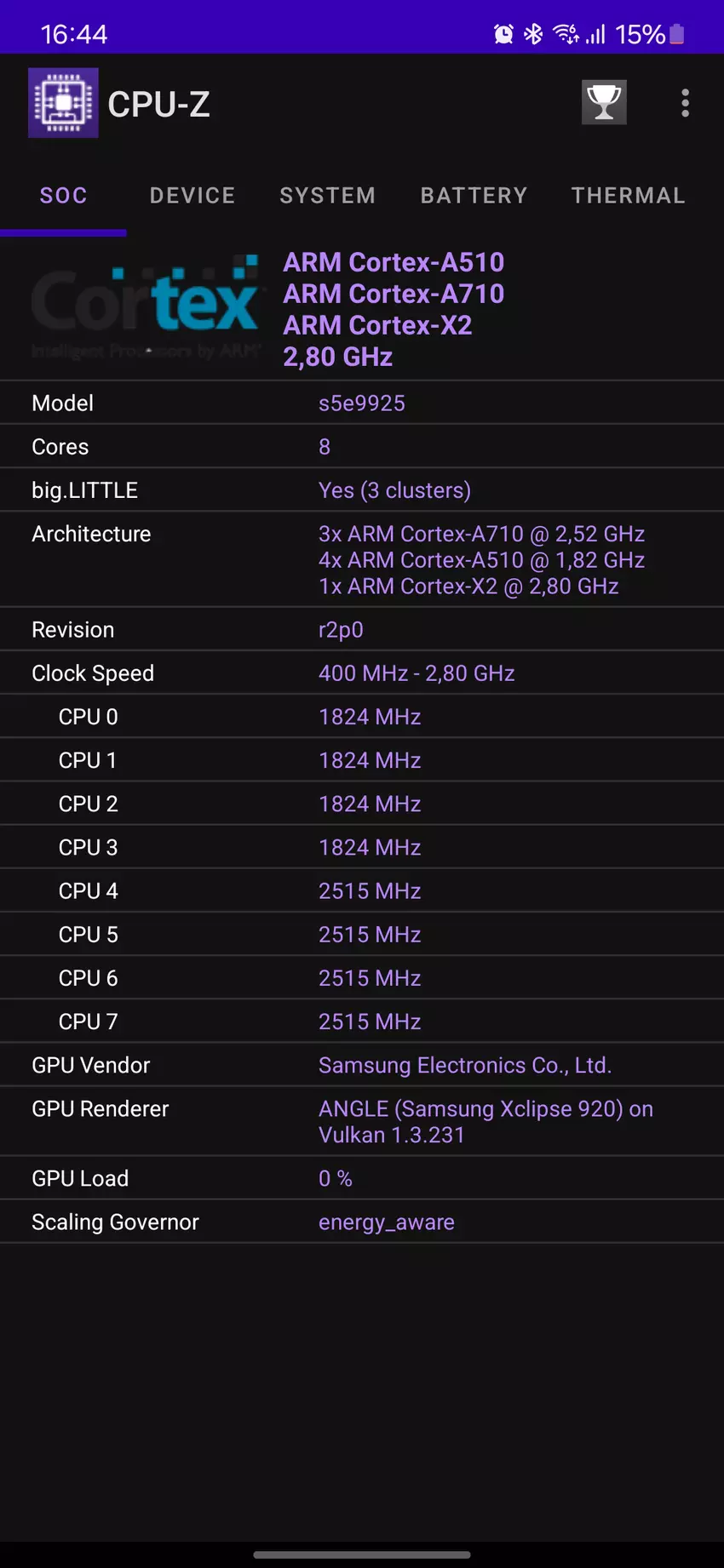Switch to the SOC tab
The width and height of the screenshot is (724, 1568).
click(x=63, y=196)
